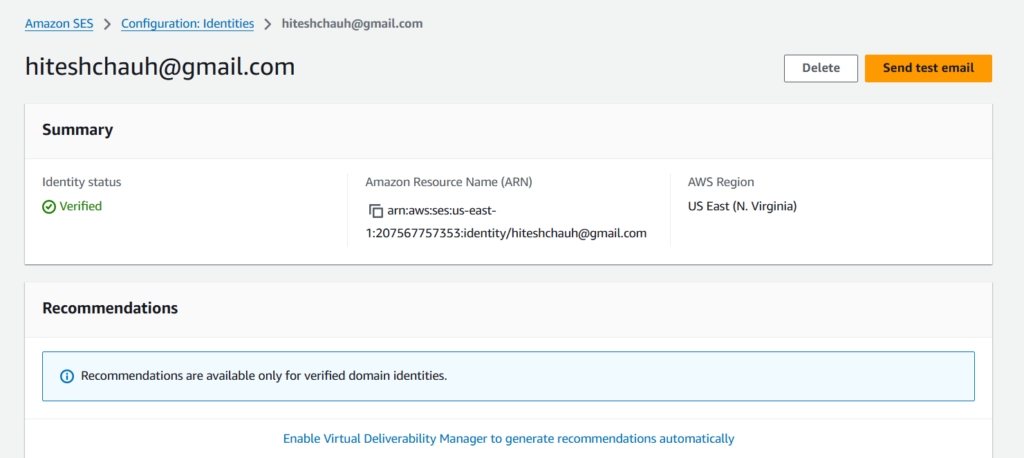Open the Amazon SES breadcrumb link
The image size is (1024, 458).
59,23
